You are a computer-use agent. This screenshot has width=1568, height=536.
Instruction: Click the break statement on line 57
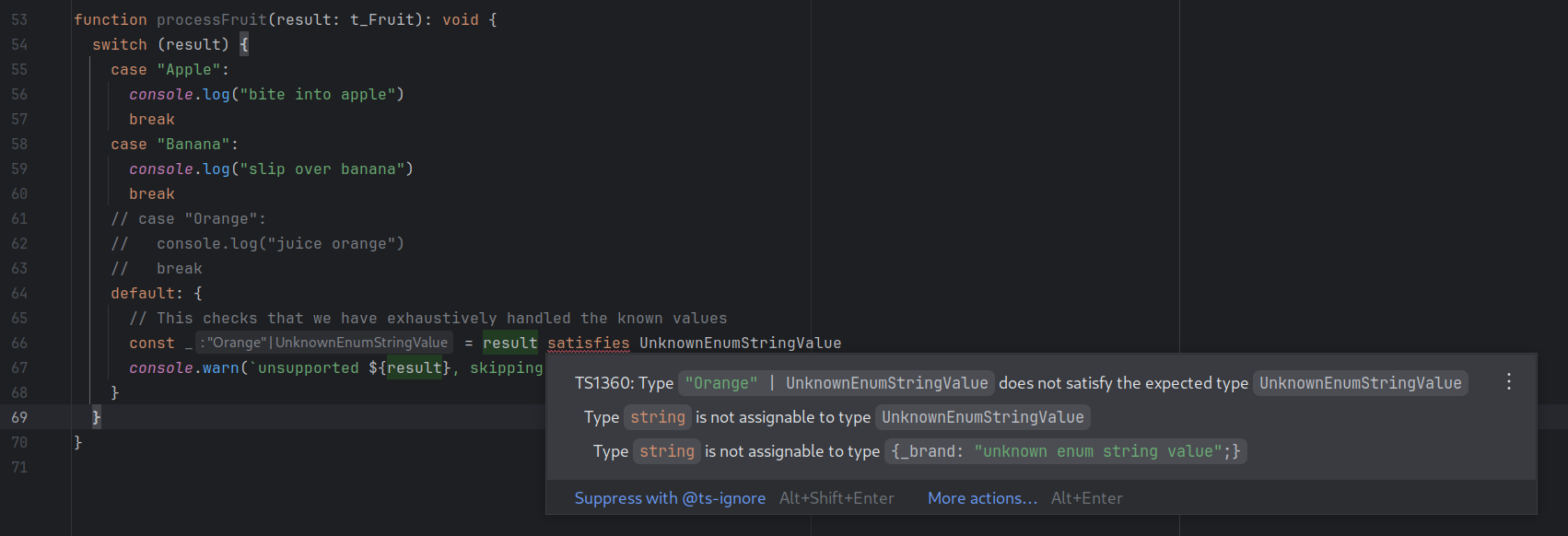point(152,119)
